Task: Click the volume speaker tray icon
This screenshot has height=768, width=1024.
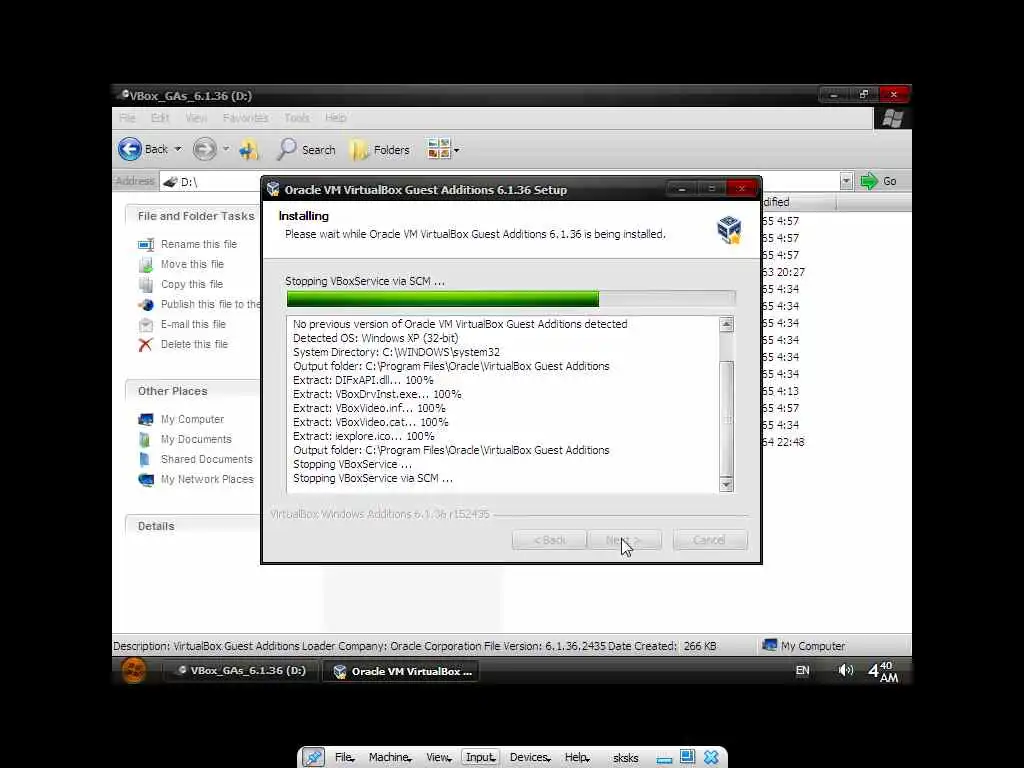Action: [846, 670]
